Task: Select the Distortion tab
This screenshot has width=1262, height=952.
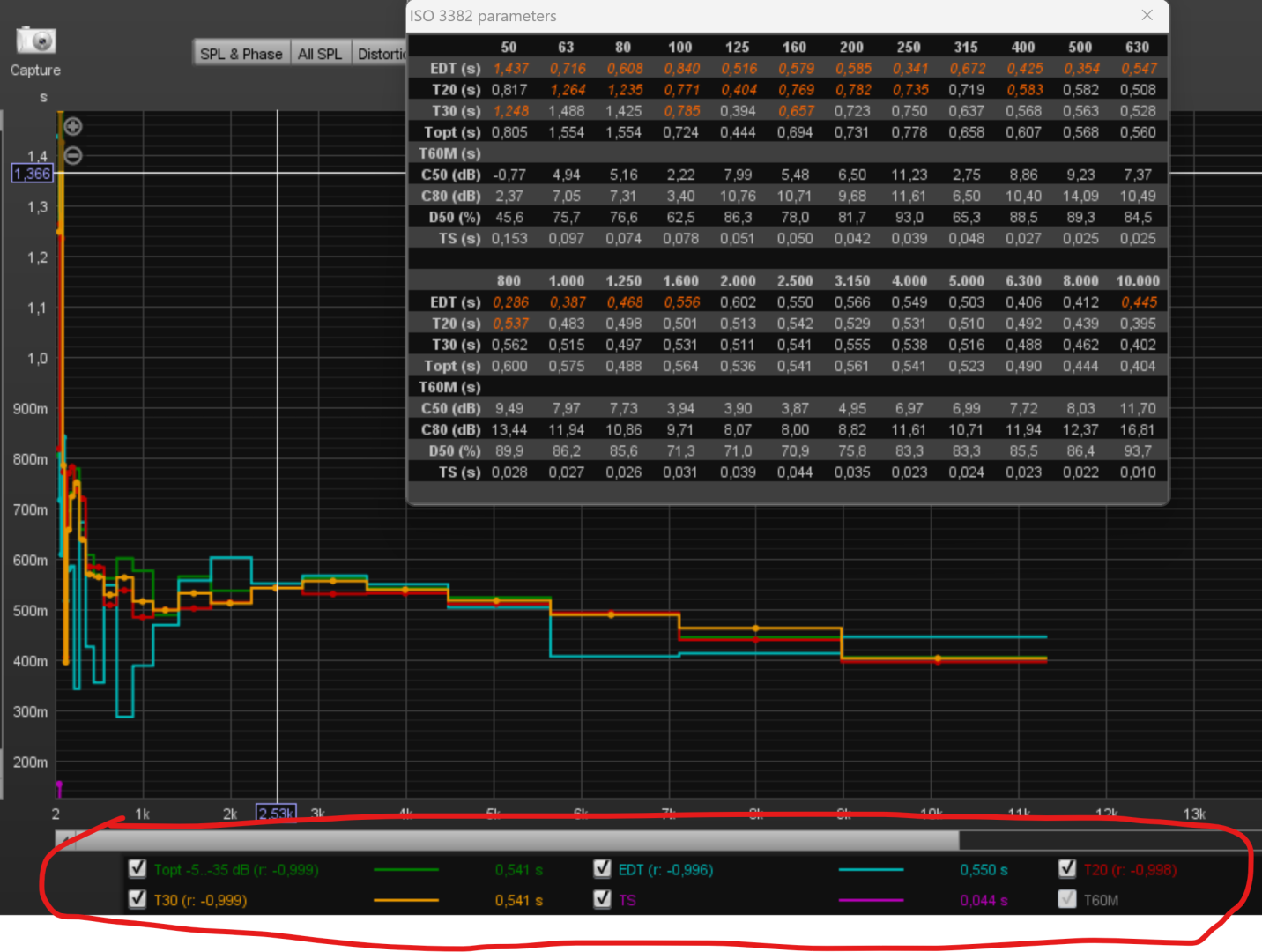Action: click(x=380, y=54)
